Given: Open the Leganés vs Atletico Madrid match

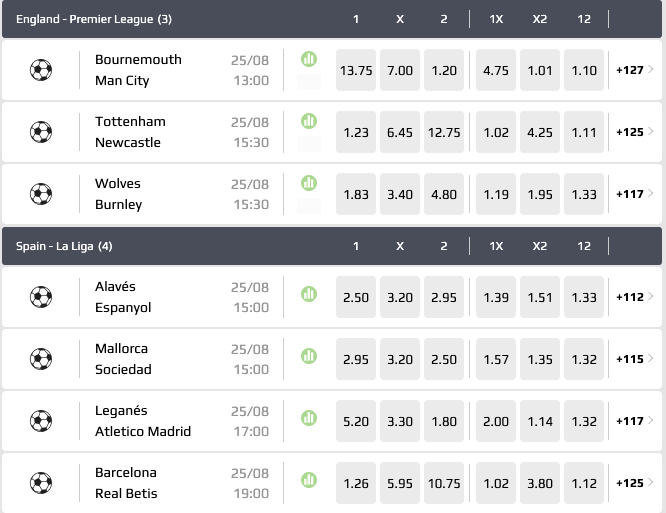Looking at the screenshot, I should [143, 421].
